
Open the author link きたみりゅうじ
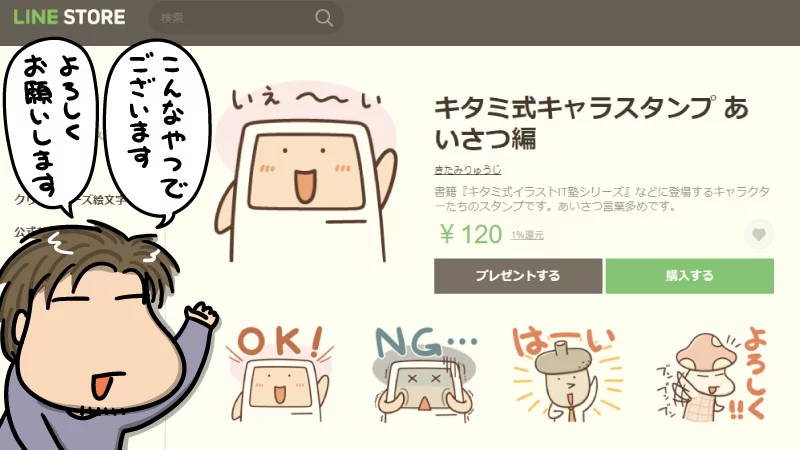[467, 169]
